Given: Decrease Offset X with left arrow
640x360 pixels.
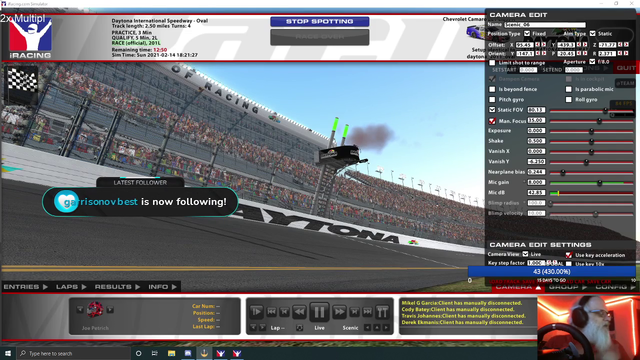Looking at the screenshot, I should click(538, 44).
